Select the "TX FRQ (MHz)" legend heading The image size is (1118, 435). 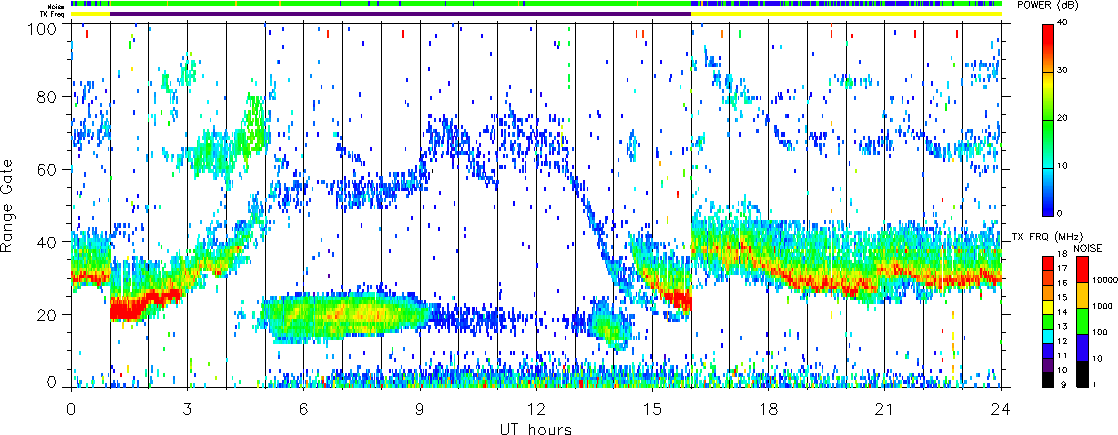pyautogui.click(x=1047, y=237)
